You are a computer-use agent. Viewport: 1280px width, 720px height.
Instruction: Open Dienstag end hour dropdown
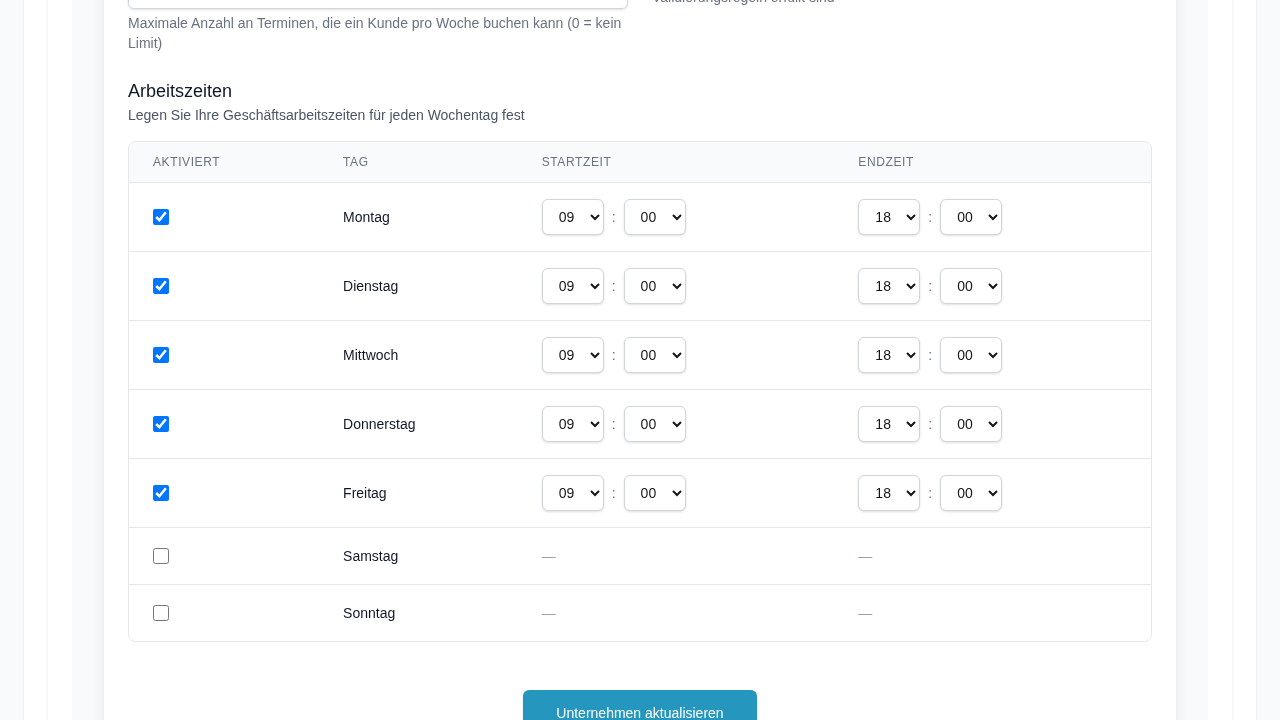(888, 286)
